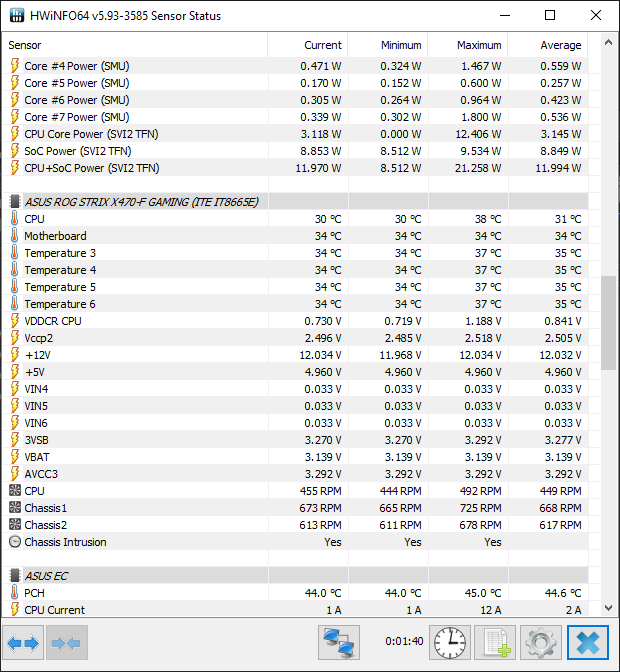
Task: Start logging with the sheet-plus icon
Action: [x=495, y=642]
